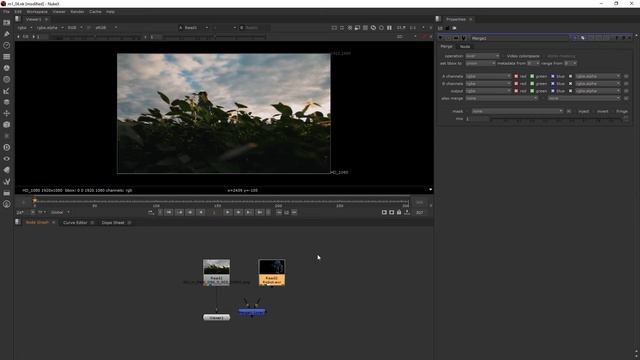Open the Draw nodes toolbar menu
640x360 pixels.
[7, 34]
